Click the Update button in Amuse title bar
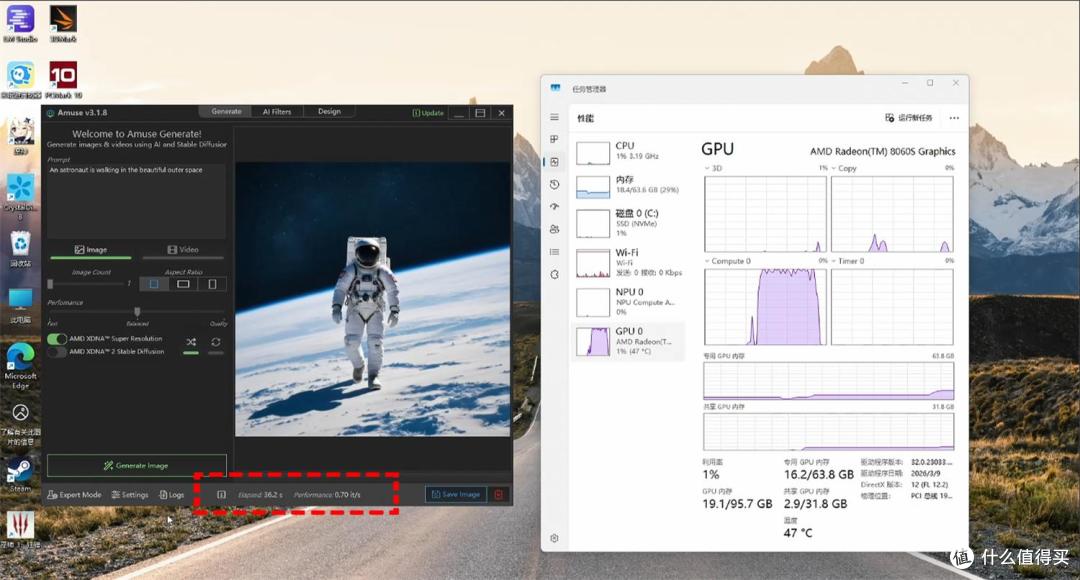 click(428, 112)
